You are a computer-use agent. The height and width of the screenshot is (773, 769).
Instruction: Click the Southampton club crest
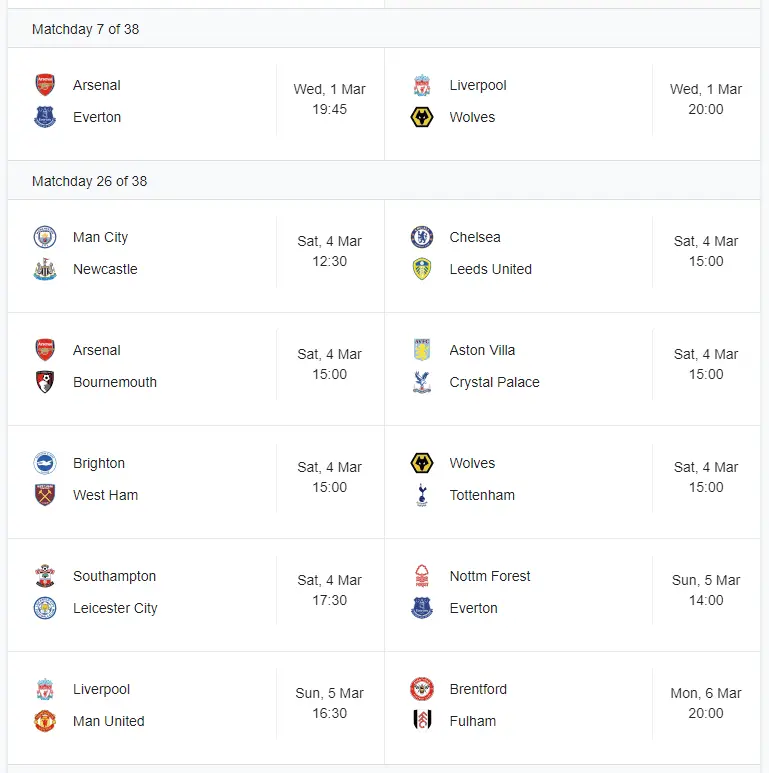point(45,576)
